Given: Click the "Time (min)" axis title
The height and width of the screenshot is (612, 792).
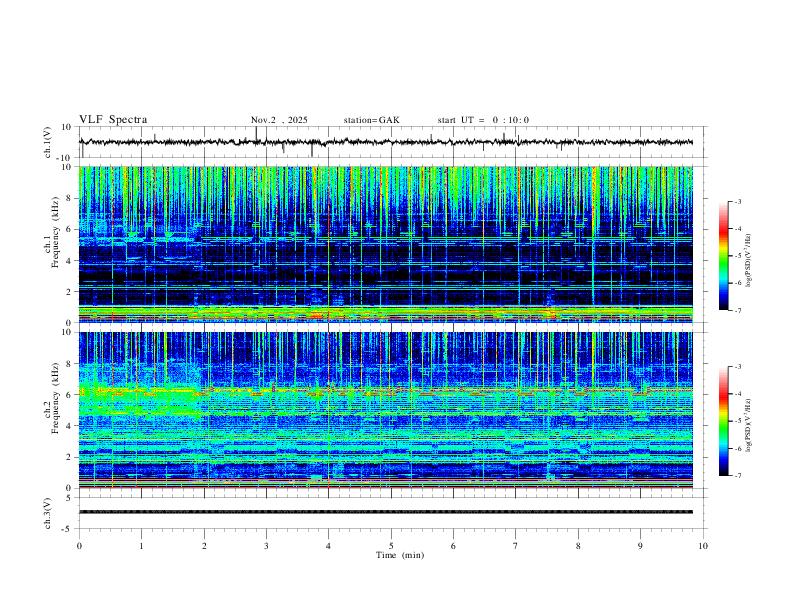Looking at the screenshot, I should pyautogui.click(x=400, y=555).
